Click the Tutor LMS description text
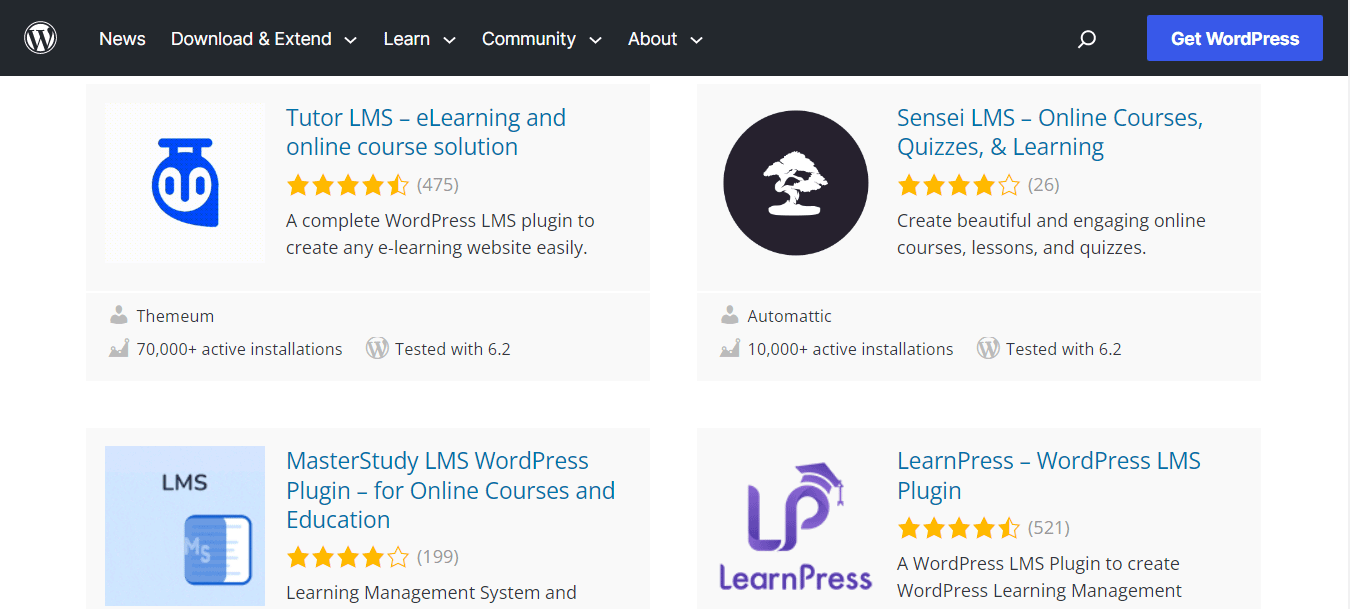This screenshot has width=1350, height=609. (440, 234)
